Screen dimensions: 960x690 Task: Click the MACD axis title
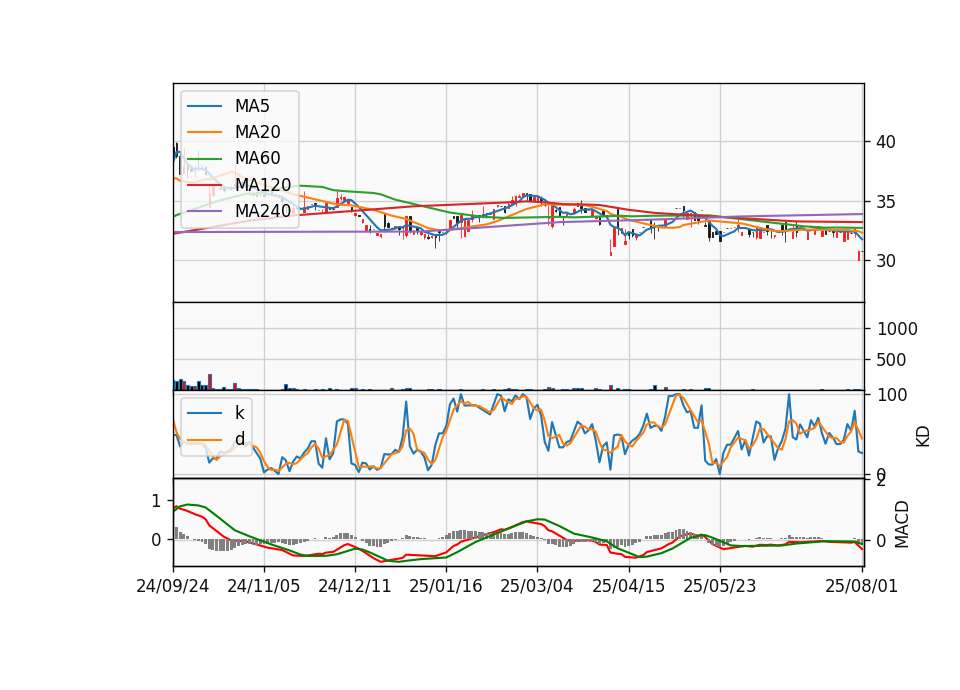(x=901, y=524)
